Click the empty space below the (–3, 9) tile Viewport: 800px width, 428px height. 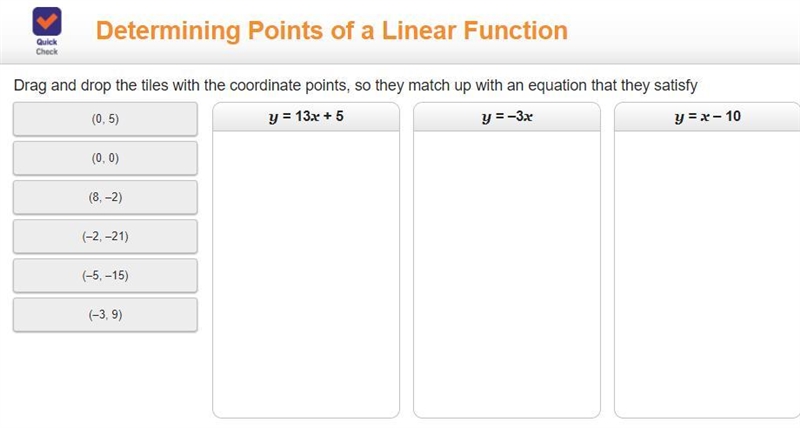click(x=105, y=377)
